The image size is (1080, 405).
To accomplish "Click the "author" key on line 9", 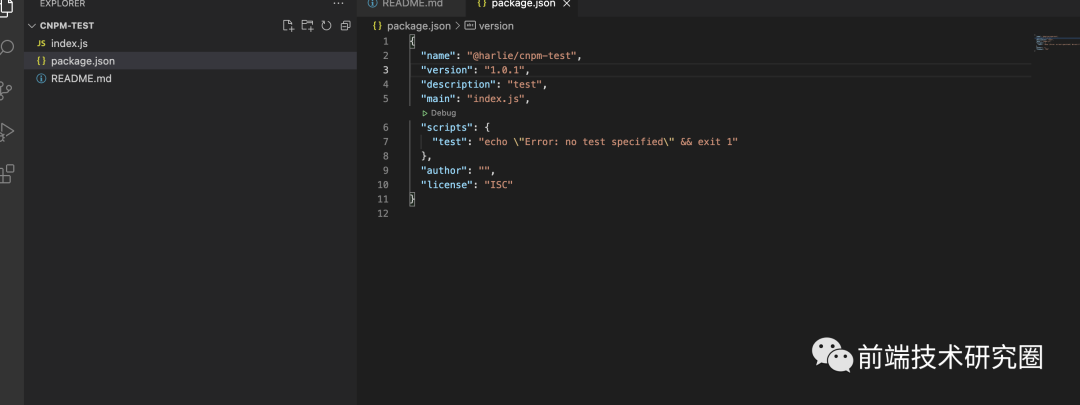I will coord(444,171).
